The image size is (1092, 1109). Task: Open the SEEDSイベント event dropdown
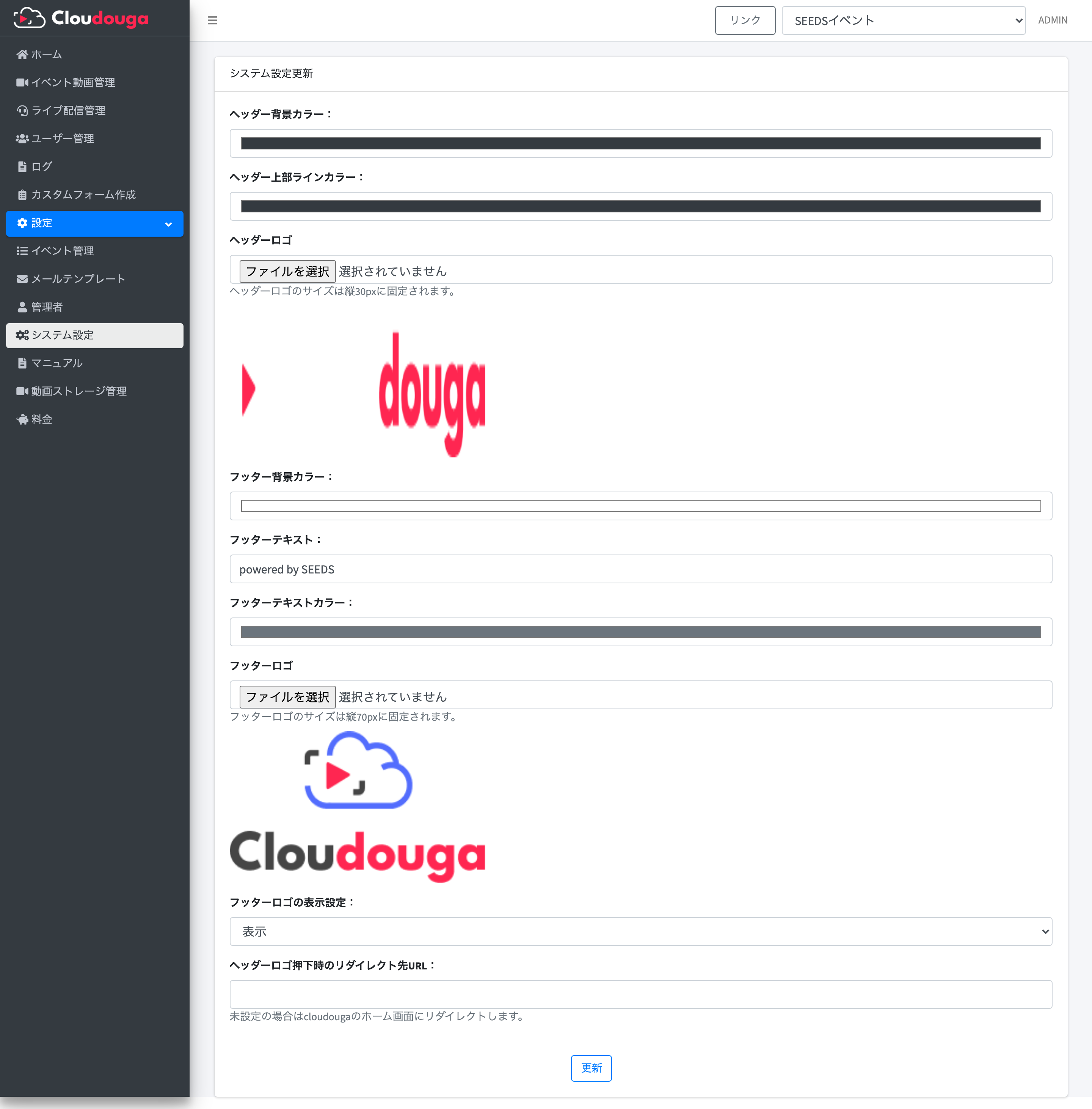coord(903,20)
